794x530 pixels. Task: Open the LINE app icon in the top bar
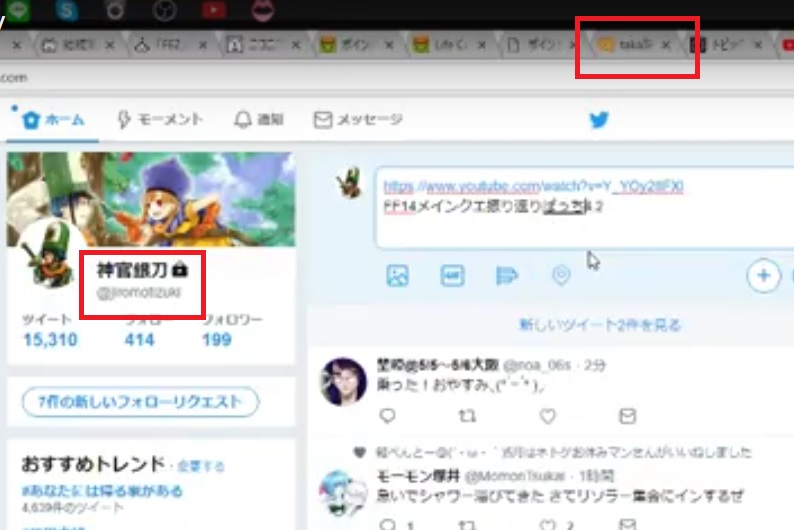click(x=19, y=9)
